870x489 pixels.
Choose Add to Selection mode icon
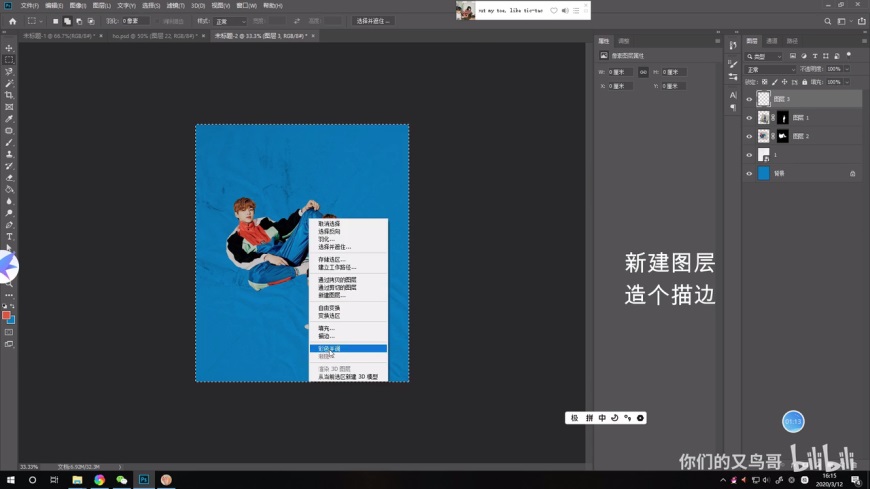[x=67, y=21]
